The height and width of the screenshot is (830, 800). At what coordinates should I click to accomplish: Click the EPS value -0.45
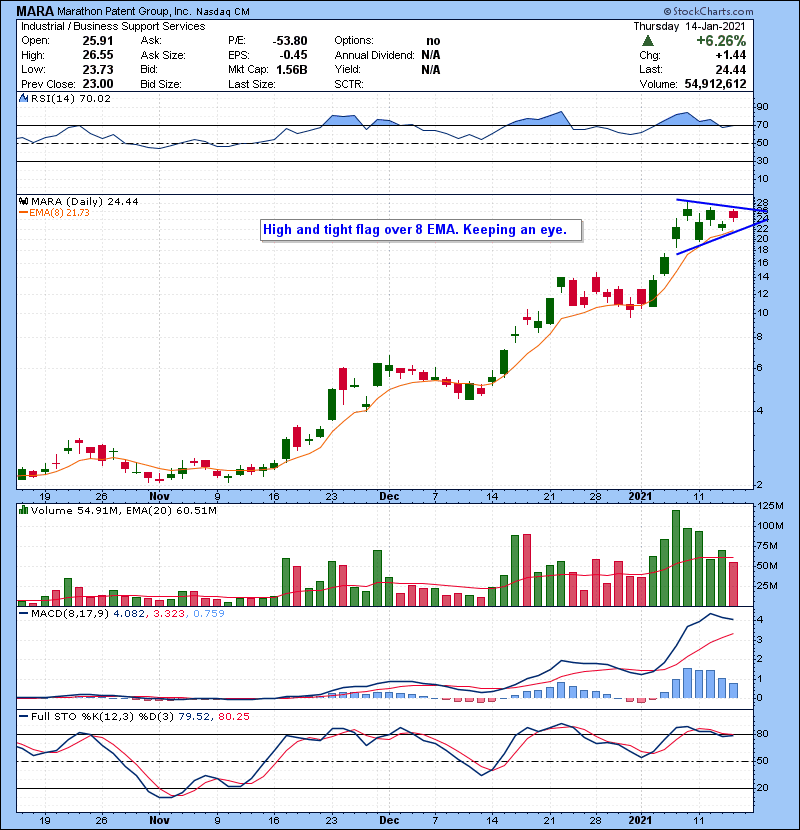(293, 55)
